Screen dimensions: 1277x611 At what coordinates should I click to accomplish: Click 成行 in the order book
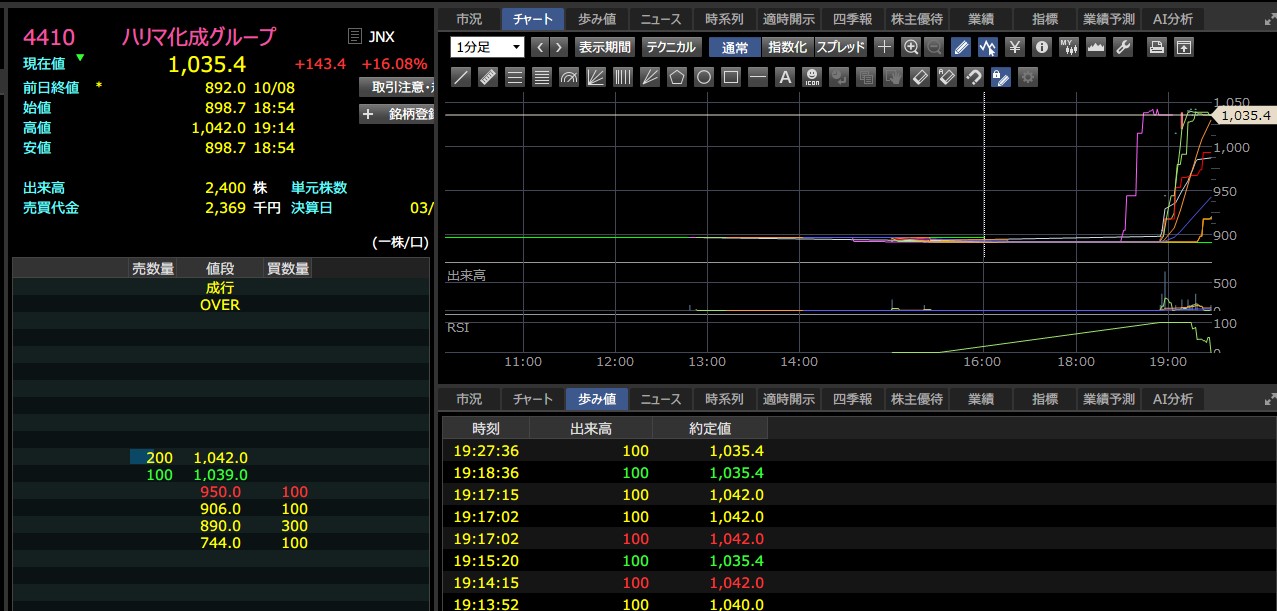pyautogui.click(x=220, y=288)
